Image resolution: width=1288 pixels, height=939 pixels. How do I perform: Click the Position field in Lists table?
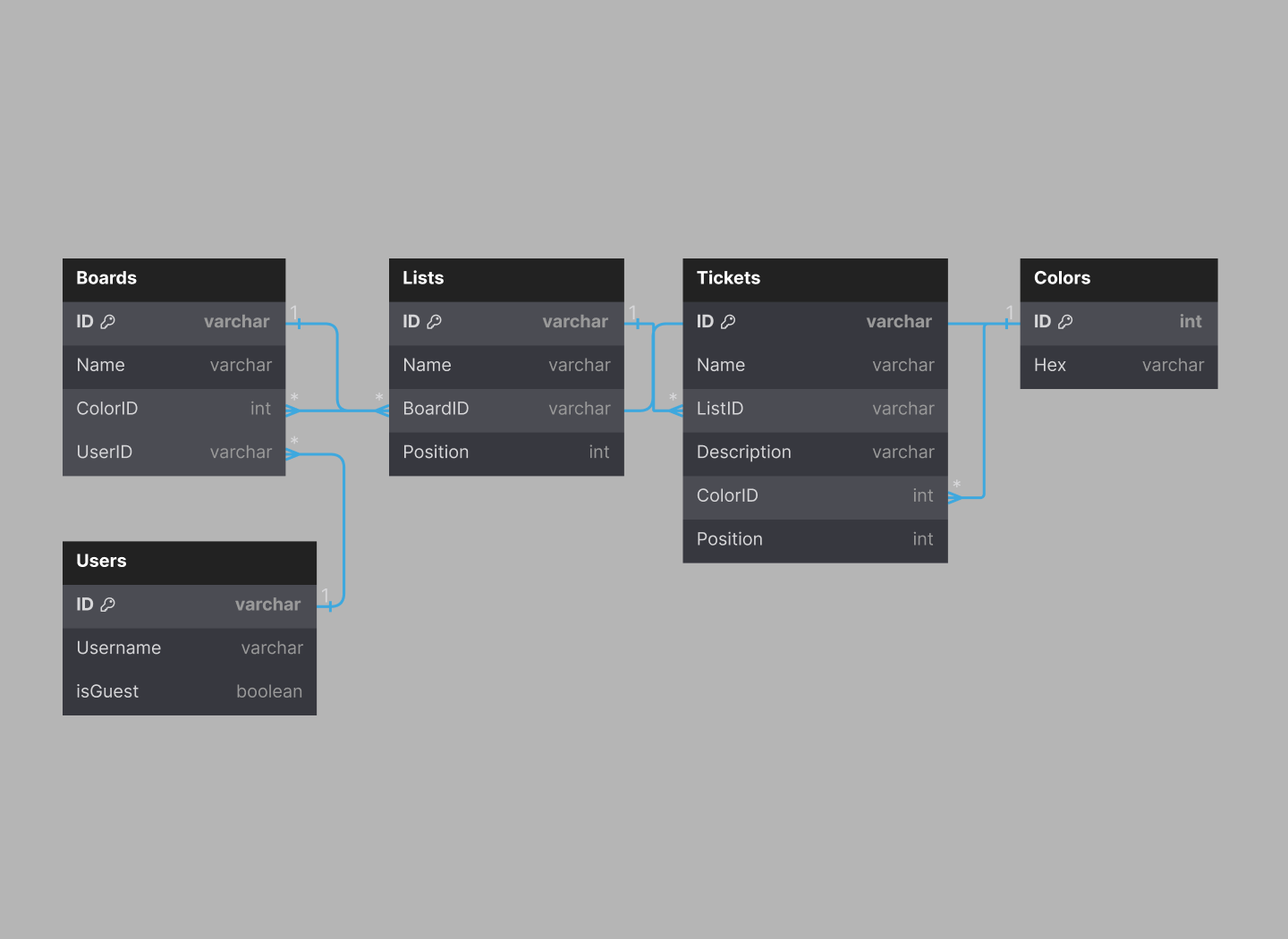506,453
